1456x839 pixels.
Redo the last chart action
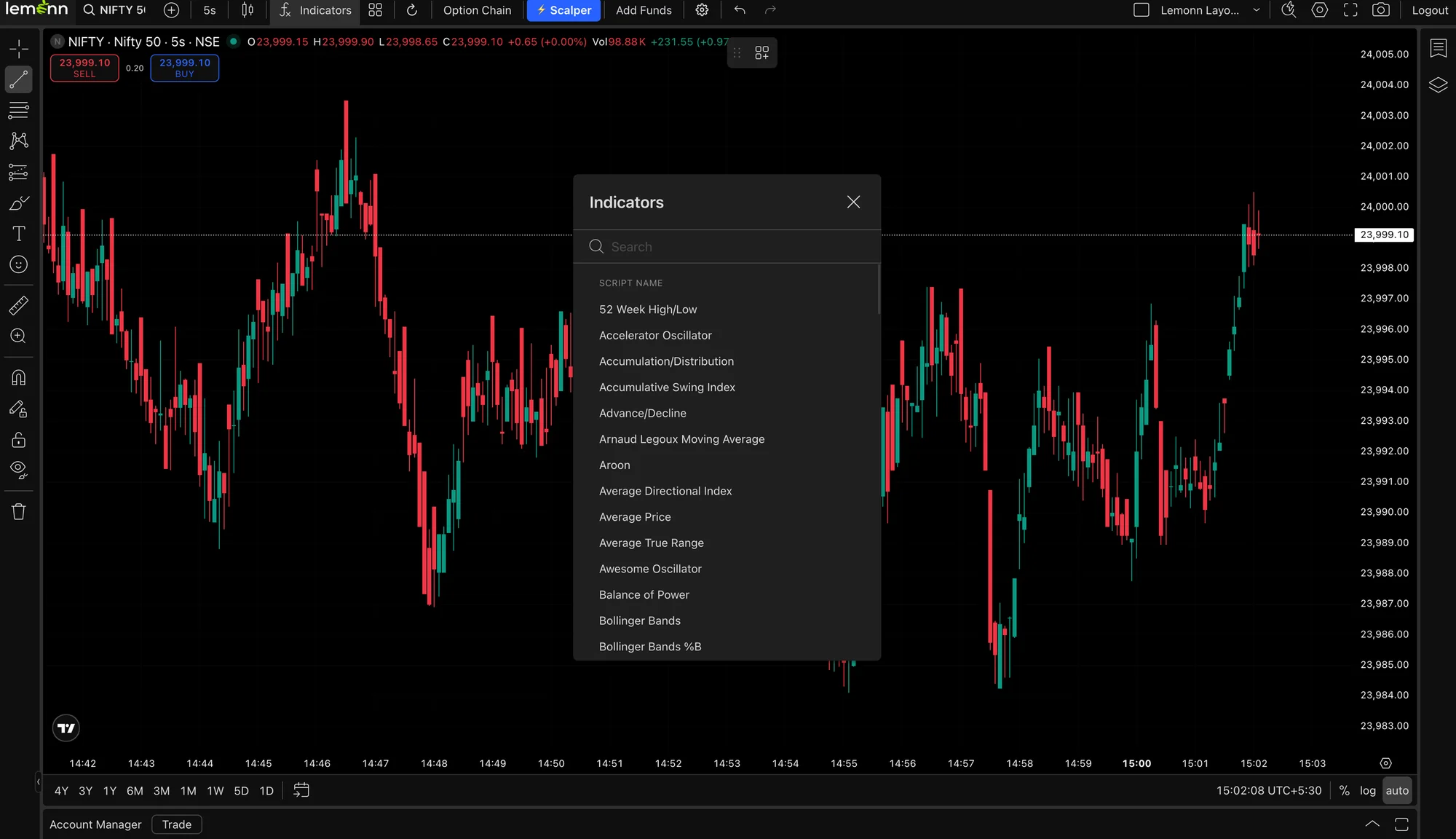[770, 10]
